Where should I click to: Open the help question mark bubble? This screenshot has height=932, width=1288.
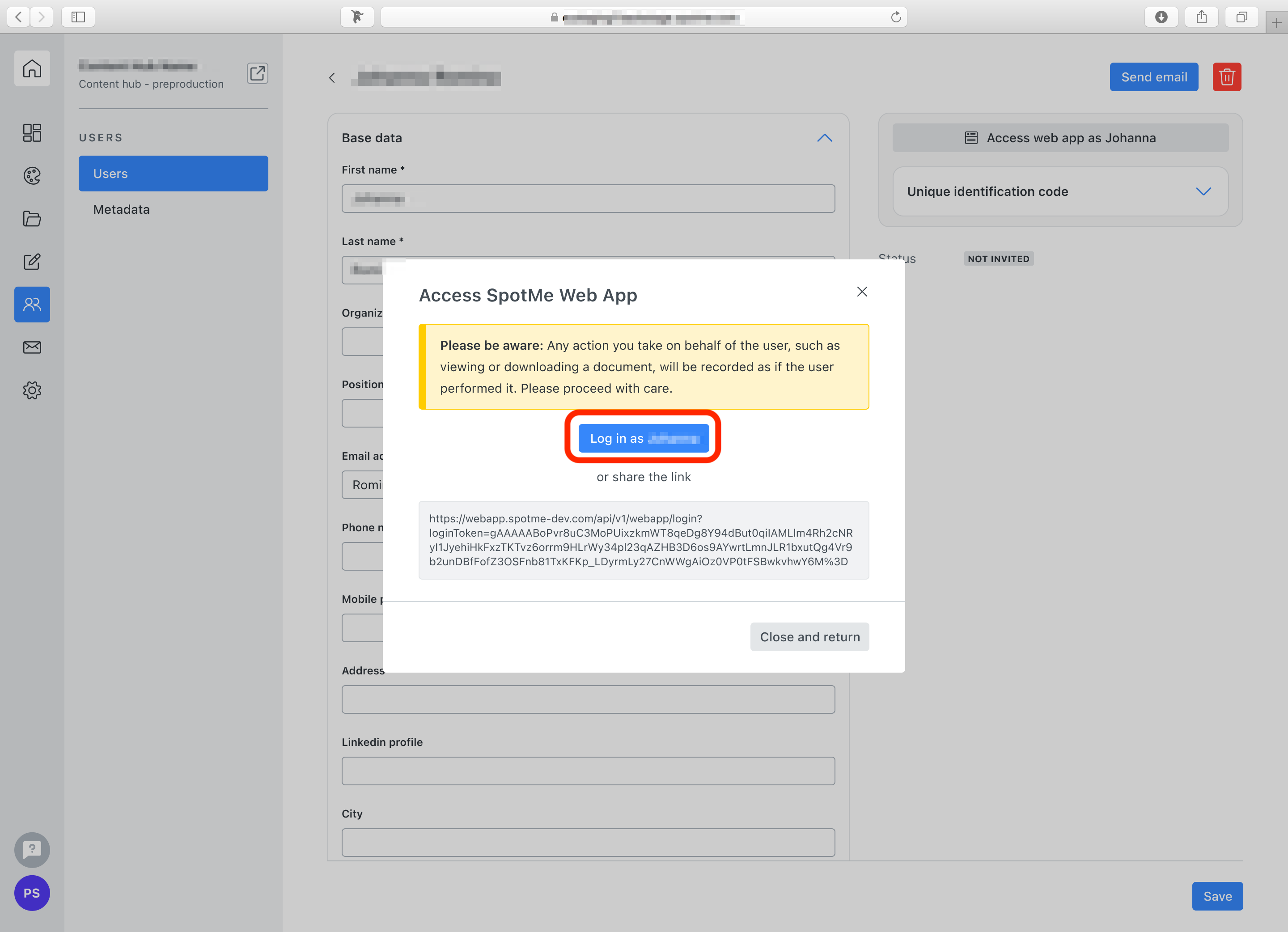tap(32, 850)
